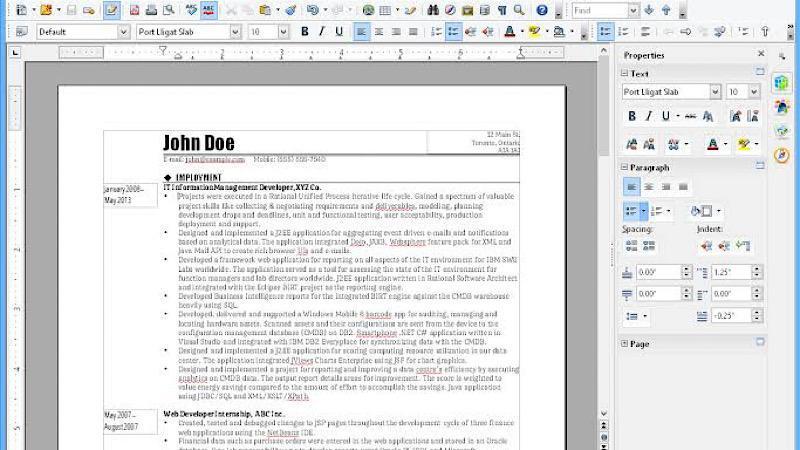Click Bold in the sidebar Text section
Screen dimensions: 800x450
(x=632, y=116)
